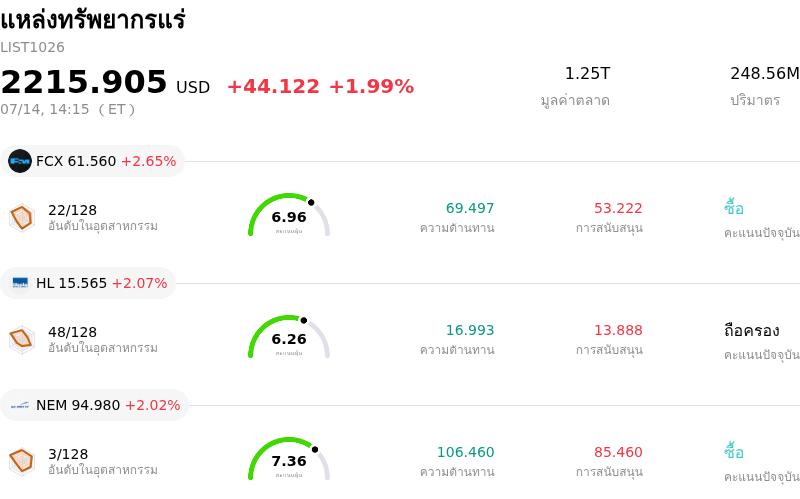
Task: Open the radar chart icon for NEM
Action: [22, 462]
